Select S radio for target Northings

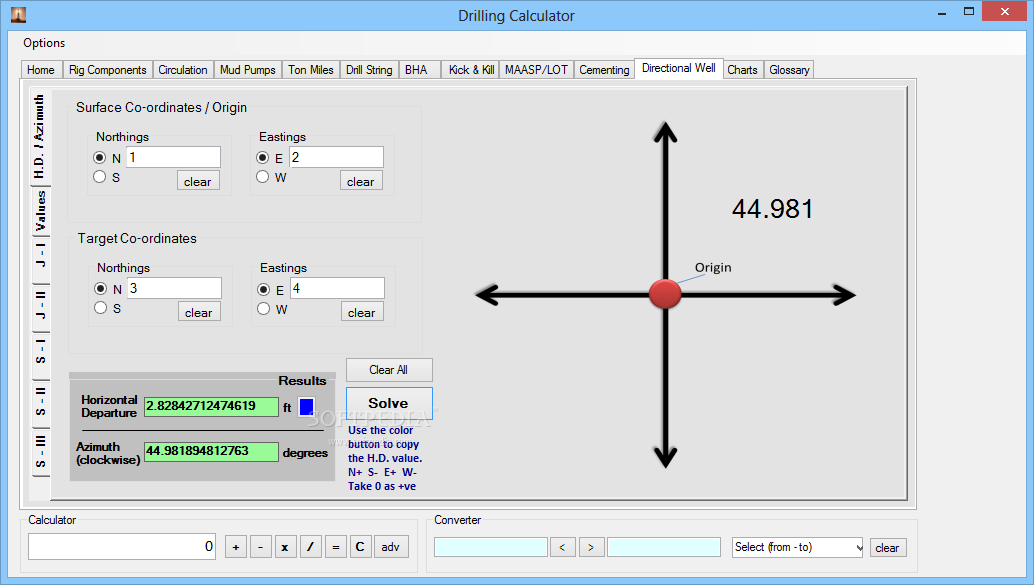100,308
